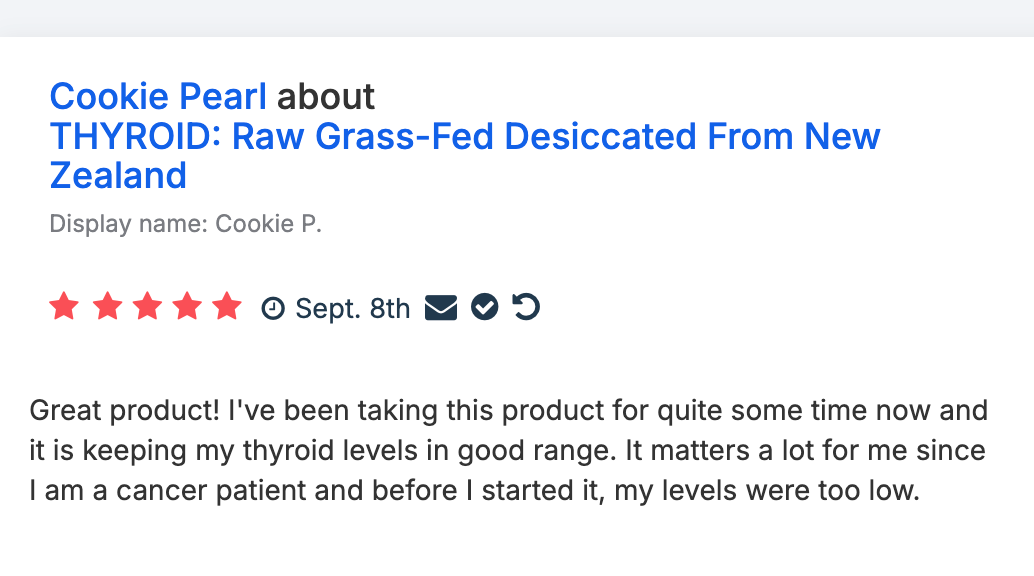This screenshot has height=576, width=1034.
Task: Click the envelope email icon
Action: (440, 308)
